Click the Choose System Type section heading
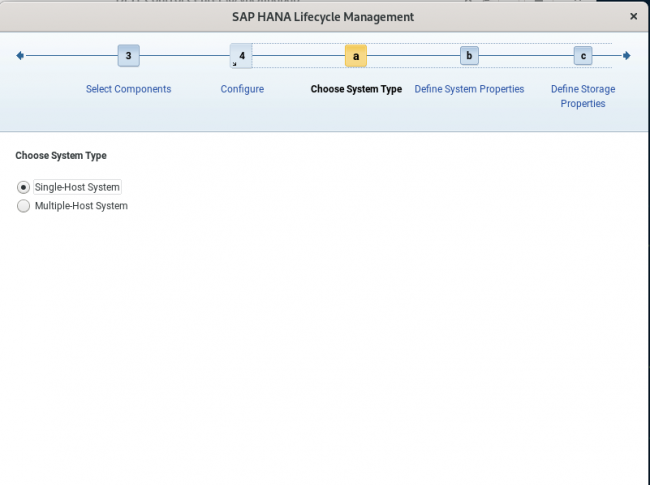Viewport: 650px width, 485px height. coord(61,155)
